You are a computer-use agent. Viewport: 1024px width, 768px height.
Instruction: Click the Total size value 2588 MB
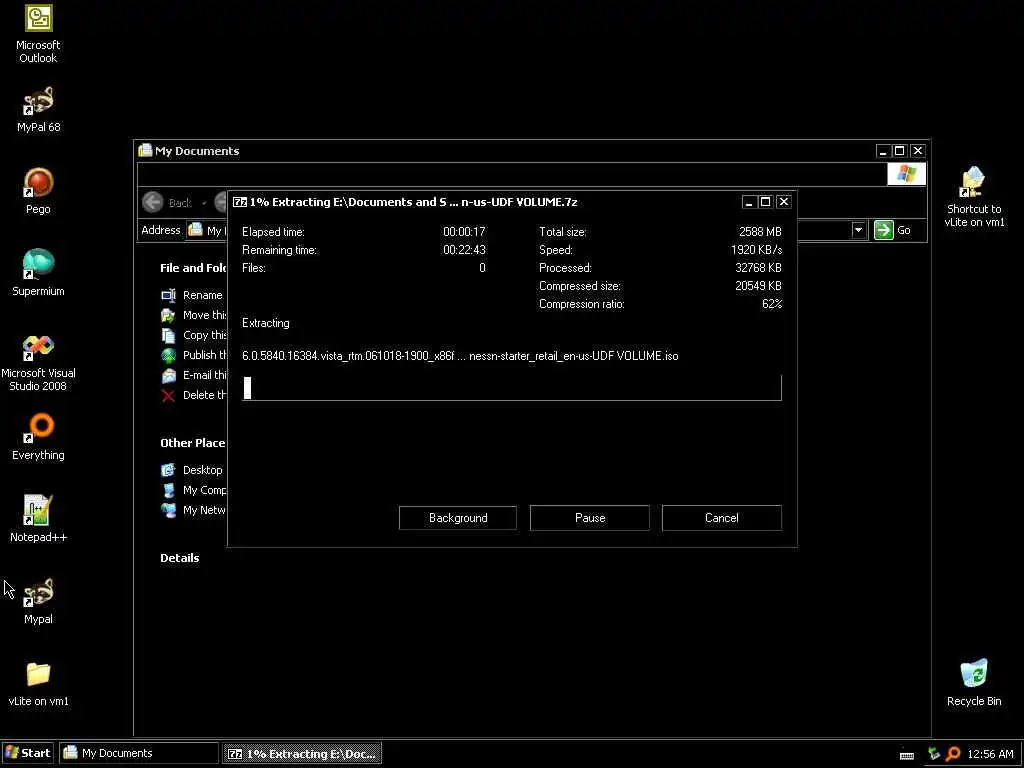pyautogui.click(x=760, y=232)
